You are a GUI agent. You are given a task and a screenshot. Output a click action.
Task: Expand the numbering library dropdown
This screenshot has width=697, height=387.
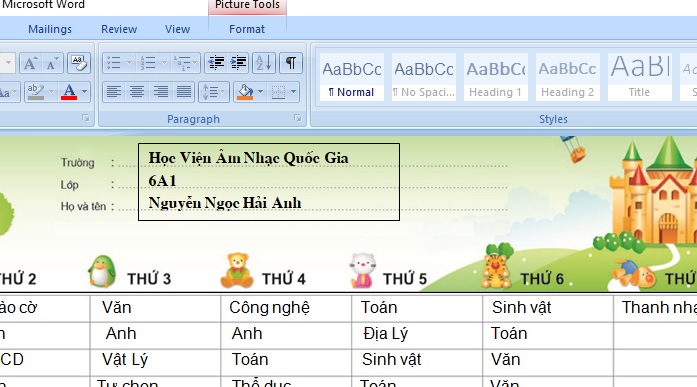tap(164, 63)
